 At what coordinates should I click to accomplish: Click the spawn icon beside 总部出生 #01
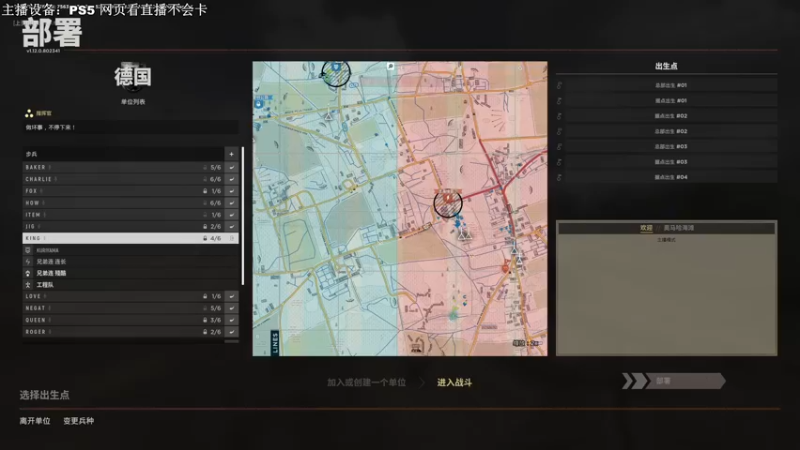559,85
